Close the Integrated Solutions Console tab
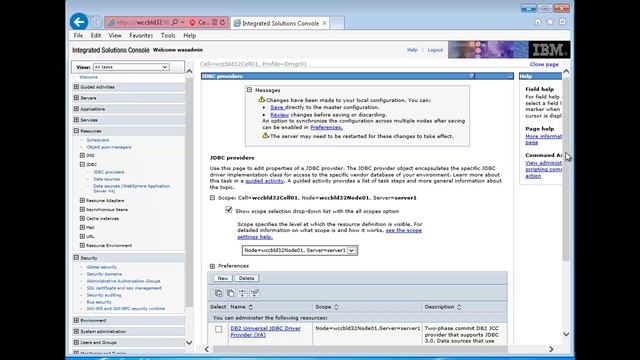 pyautogui.click(x=324, y=23)
